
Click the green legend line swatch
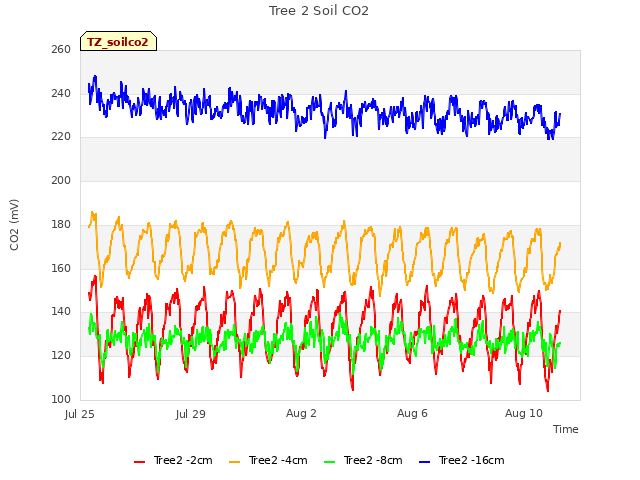coord(330,462)
